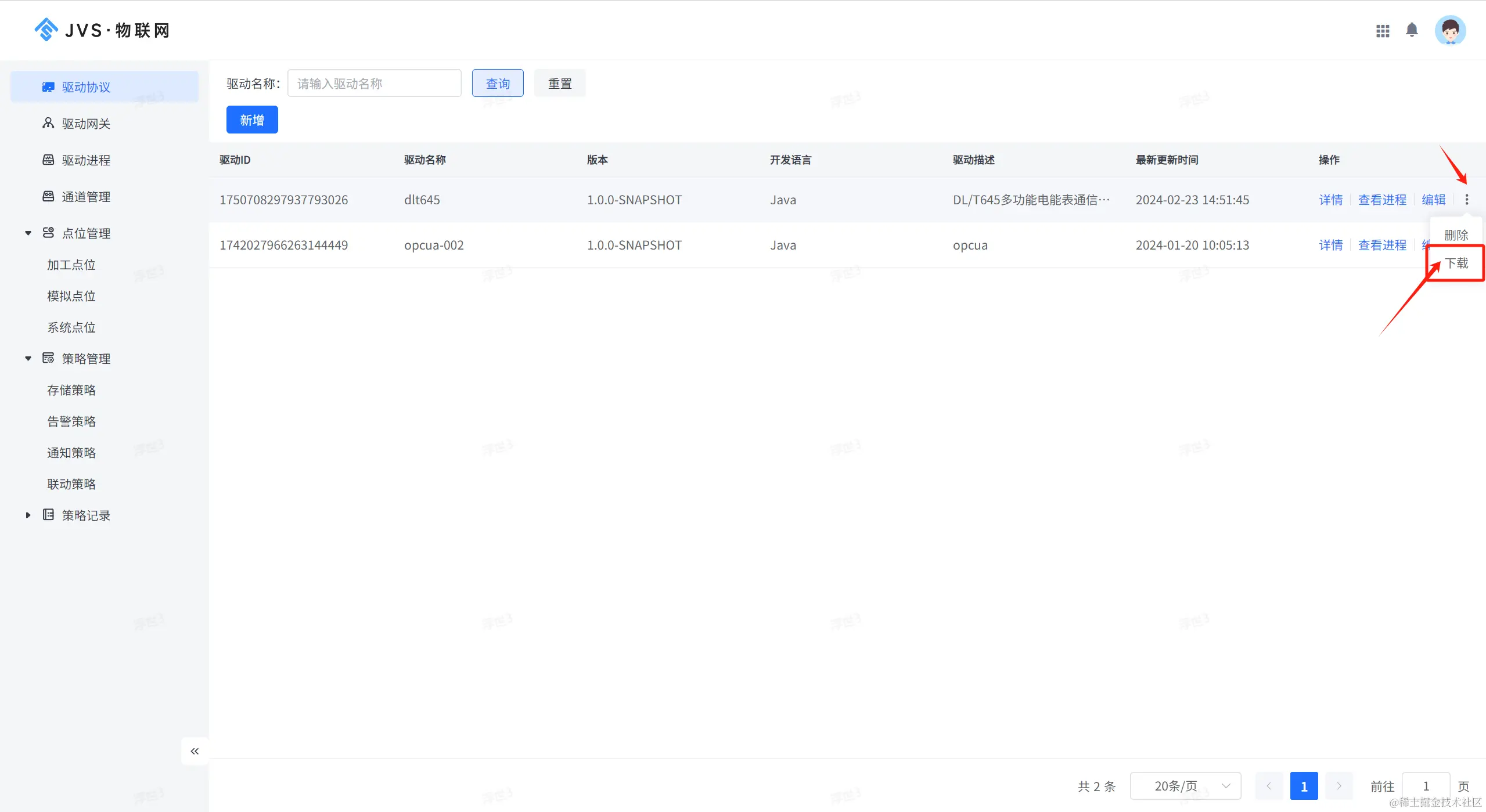This screenshot has height=812, width=1486.
Task: Click 查看进程 link for opcua-002
Action: coord(1382,245)
